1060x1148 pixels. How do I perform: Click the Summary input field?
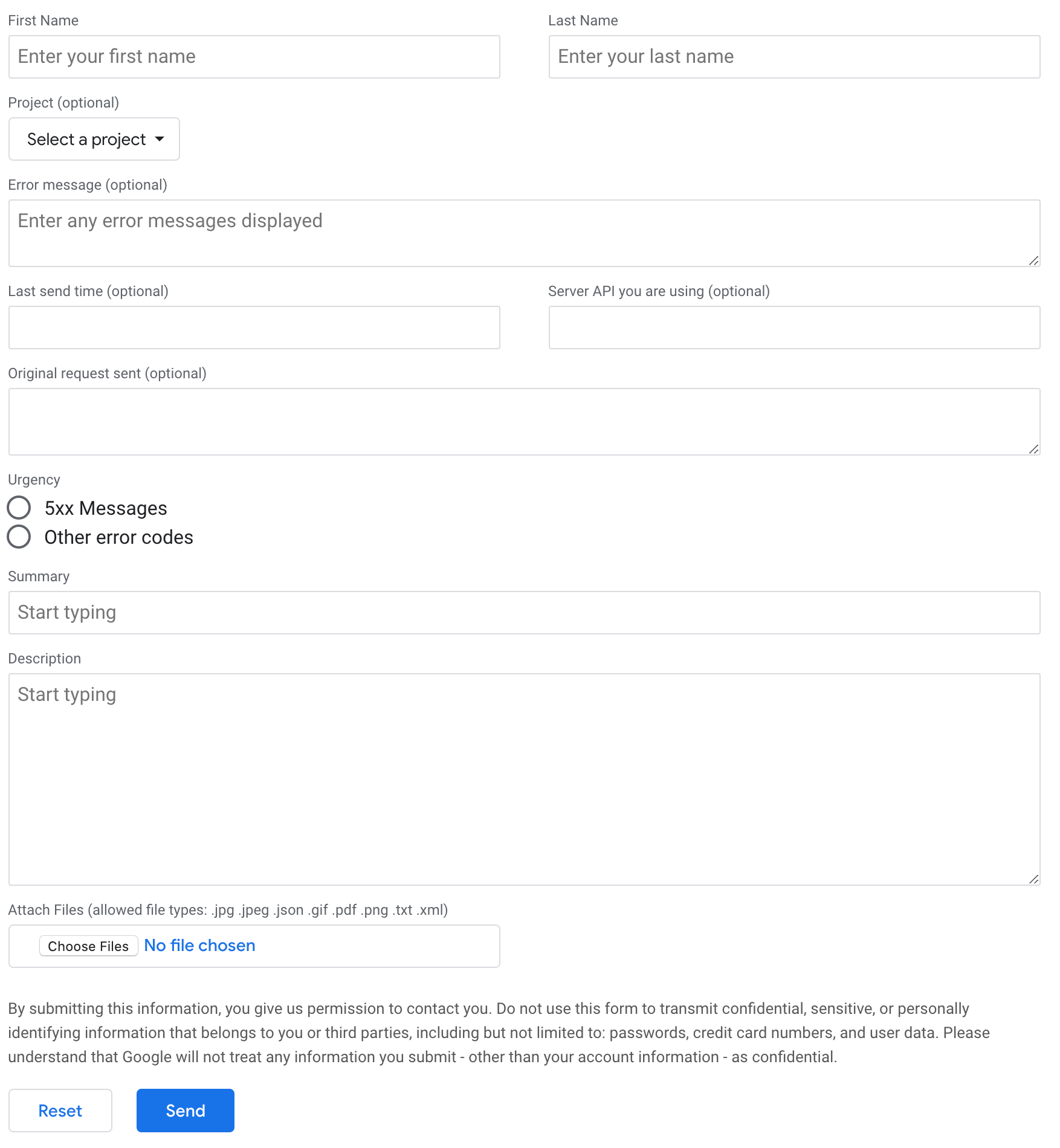pos(525,613)
